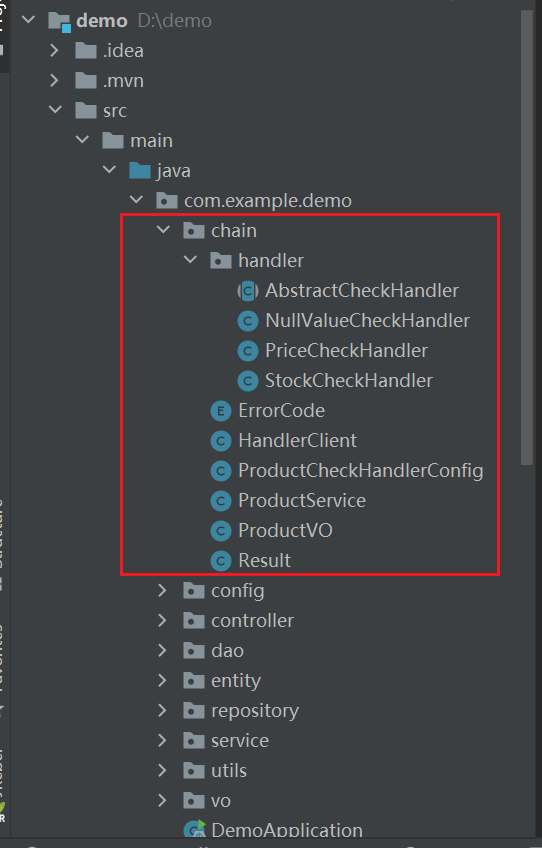Image resolution: width=542 pixels, height=848 pixels.
Task: Select AbstractCheckHandler in the tree
Action: [362, 290]
